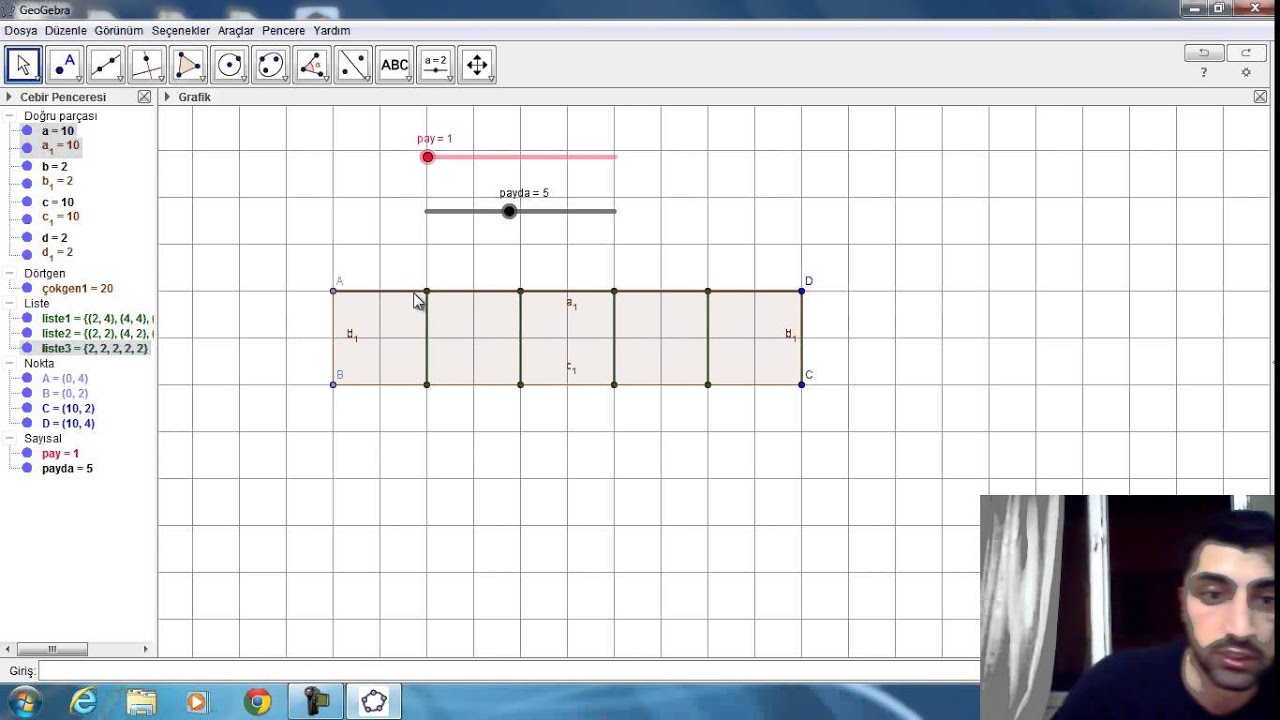This screenshot has height=720, width=1280.
Task: Open Chrome from the taskbar
Action: (257, 702)
